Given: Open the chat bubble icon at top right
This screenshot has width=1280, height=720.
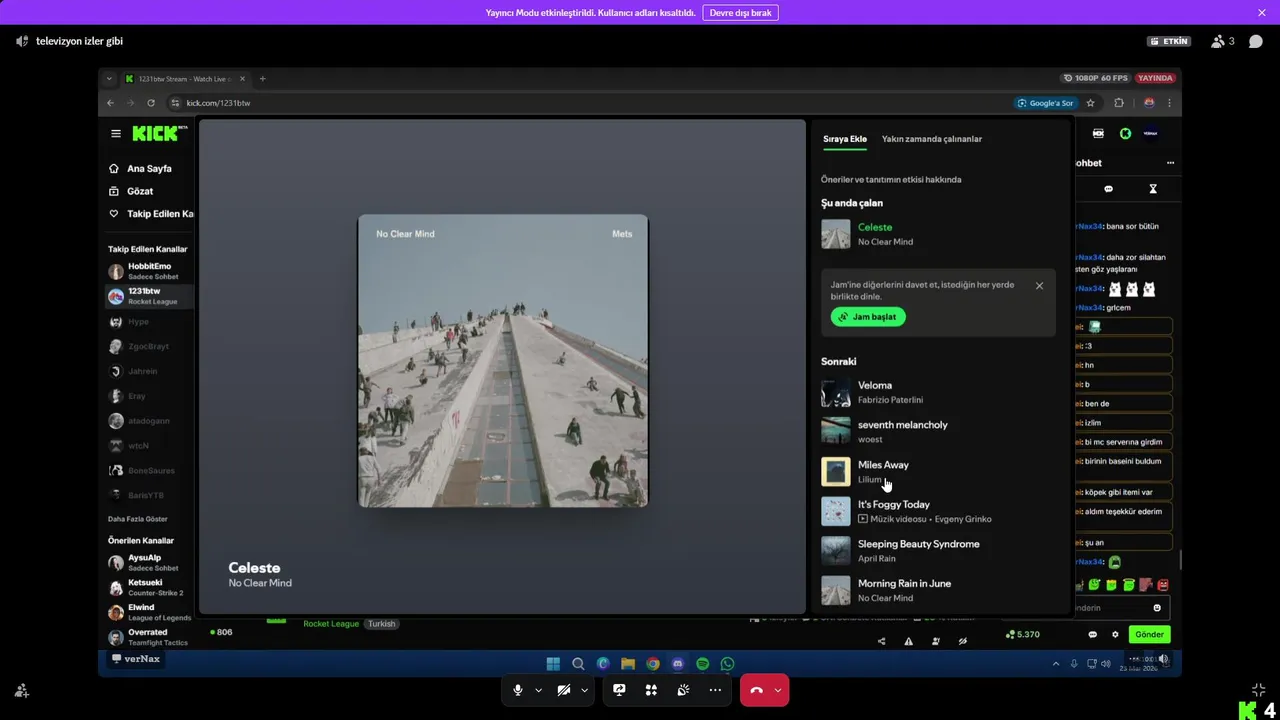Looking at the screenshot, I should click(1256, 41).
